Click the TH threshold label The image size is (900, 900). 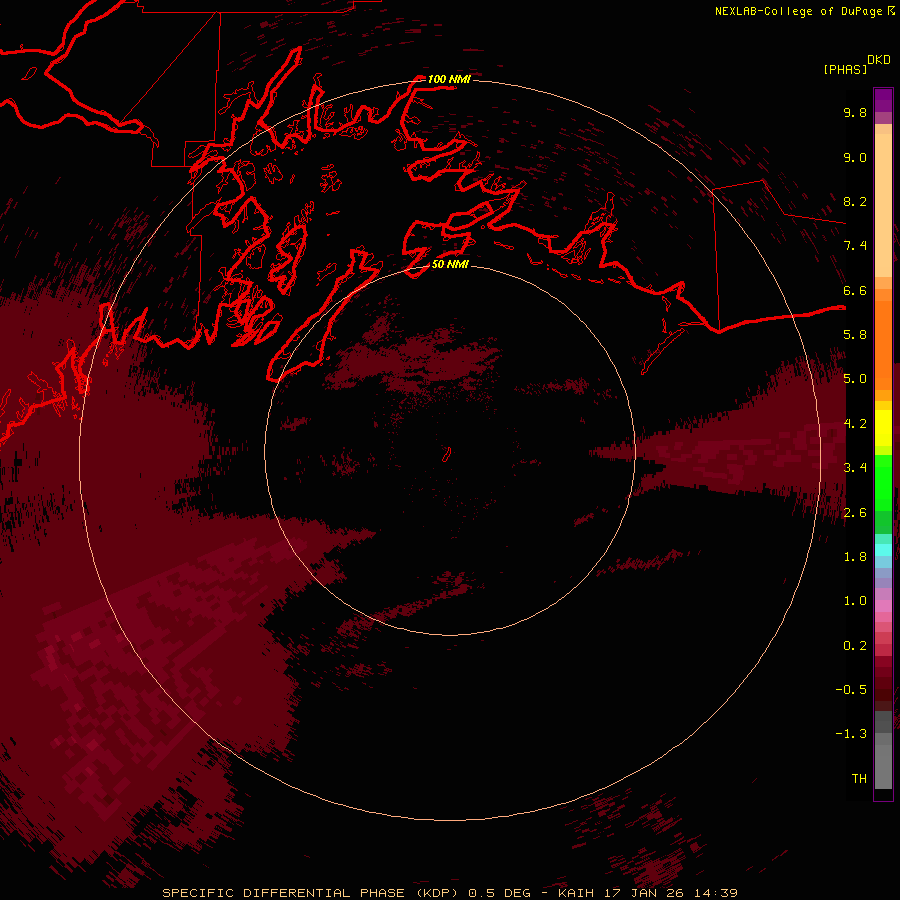pyautogui.click(x=859, y=779)
